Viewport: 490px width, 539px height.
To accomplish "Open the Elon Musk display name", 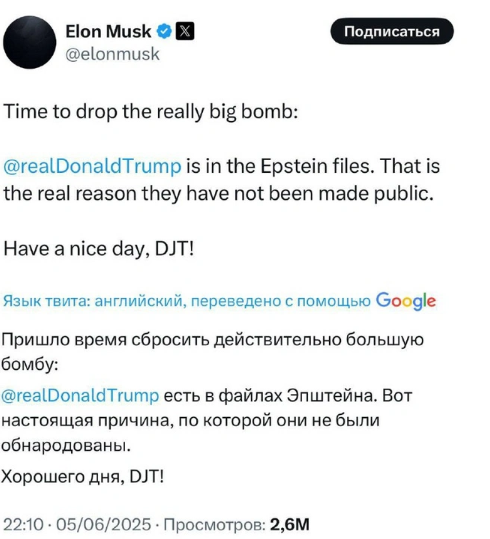I will pyautogui.click(x=108, y=32).
